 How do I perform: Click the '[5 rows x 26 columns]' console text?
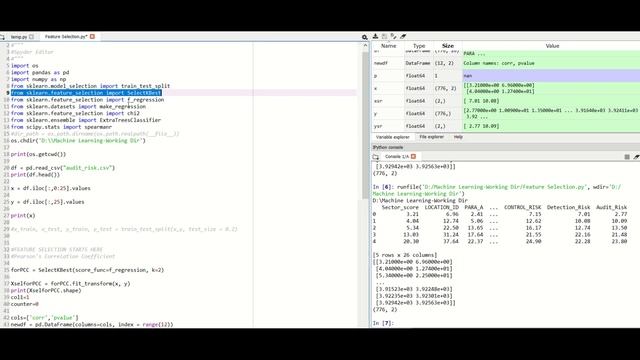(x=404, y=255)
